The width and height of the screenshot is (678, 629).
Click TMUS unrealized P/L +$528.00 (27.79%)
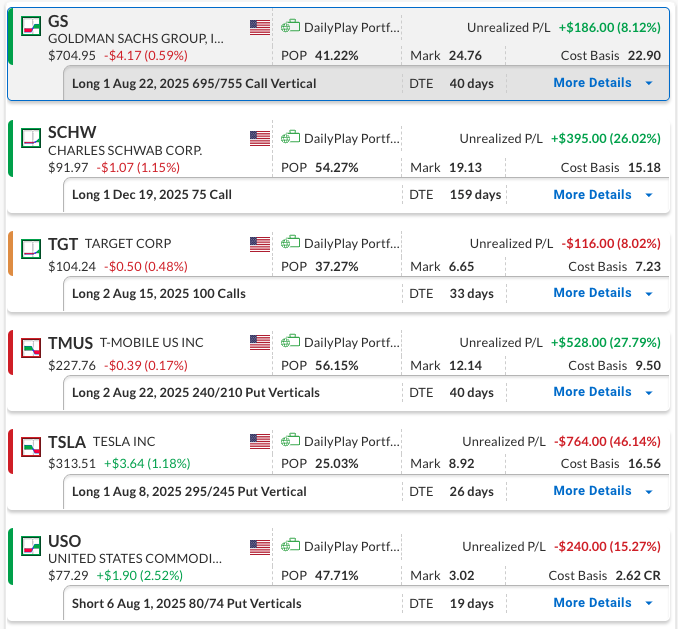[606, 343]
